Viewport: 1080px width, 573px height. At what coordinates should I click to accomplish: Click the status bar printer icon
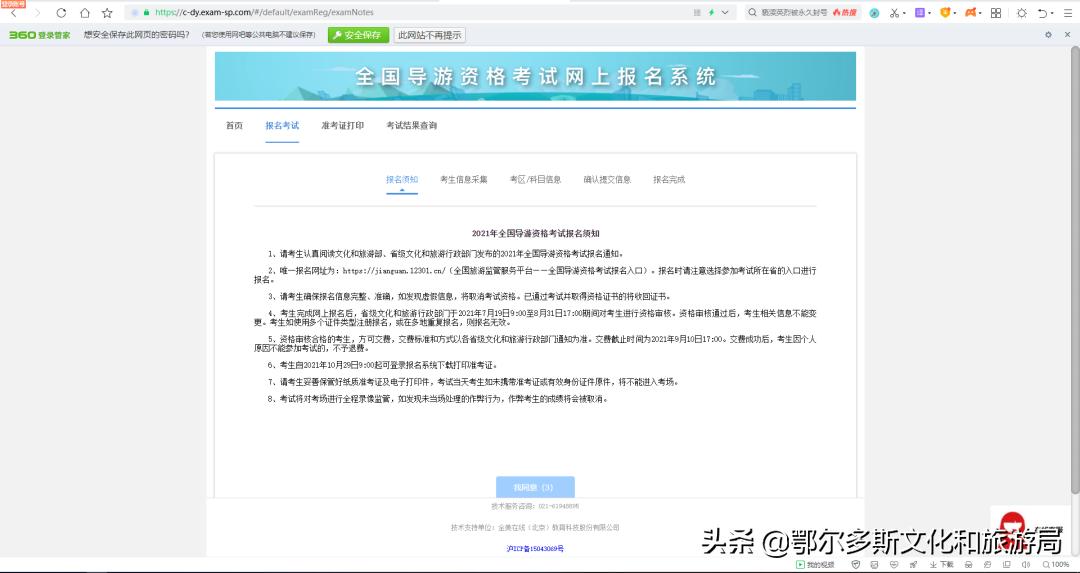[x=968, y=565]
